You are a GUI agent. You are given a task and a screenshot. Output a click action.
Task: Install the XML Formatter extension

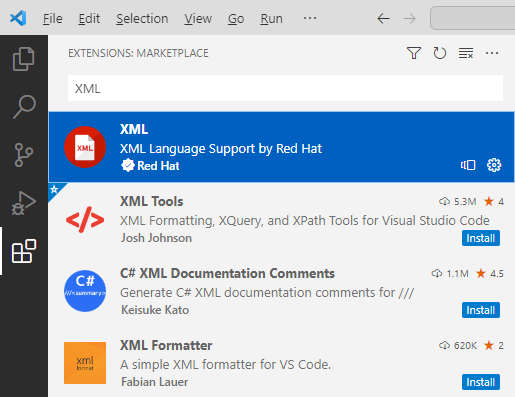(481, 382)
